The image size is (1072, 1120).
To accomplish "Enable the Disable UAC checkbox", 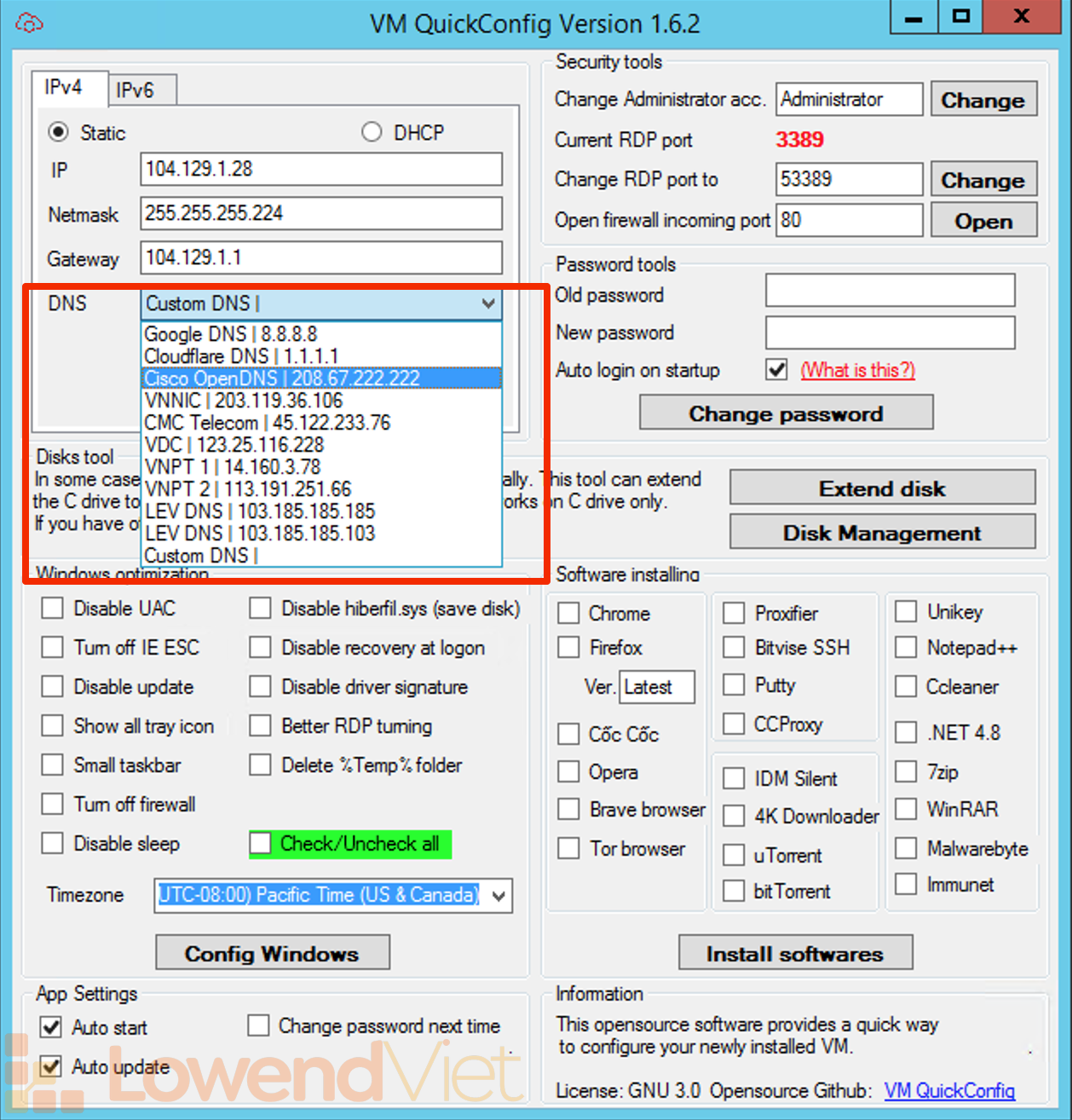I will click(53, 609).
